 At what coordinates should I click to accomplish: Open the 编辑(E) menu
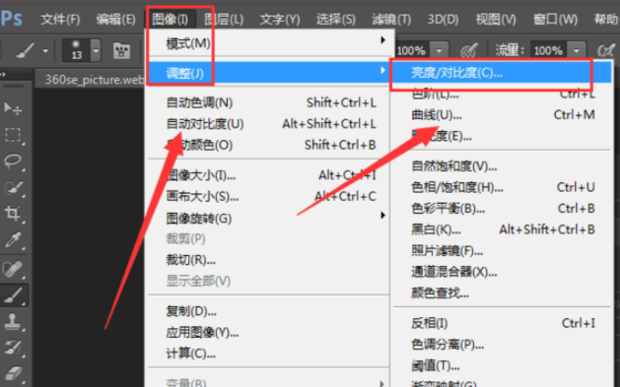116,19
